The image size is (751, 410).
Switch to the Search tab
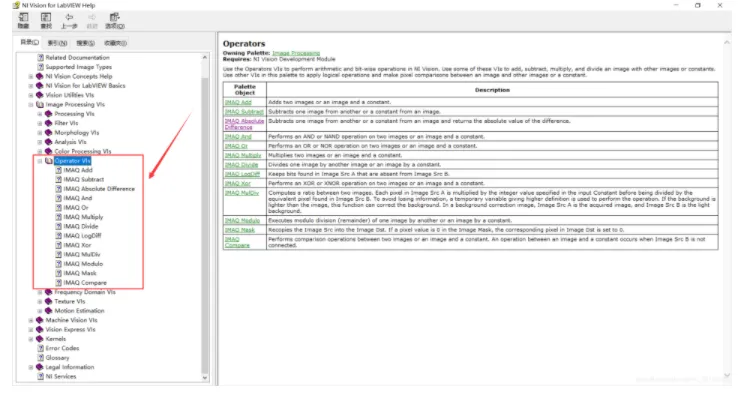(85, 43)
